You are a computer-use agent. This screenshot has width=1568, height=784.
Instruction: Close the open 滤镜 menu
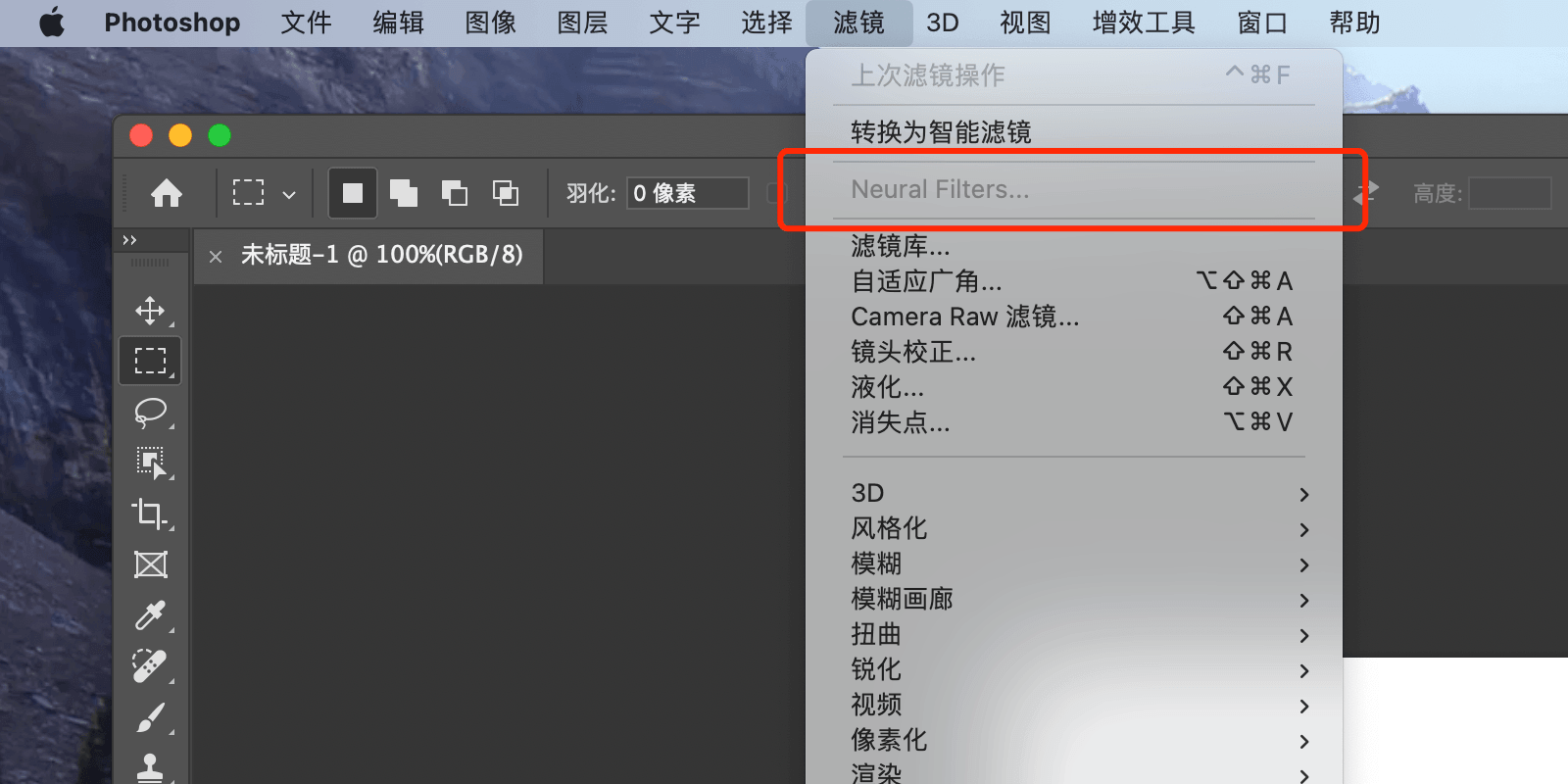click(859, 23)
